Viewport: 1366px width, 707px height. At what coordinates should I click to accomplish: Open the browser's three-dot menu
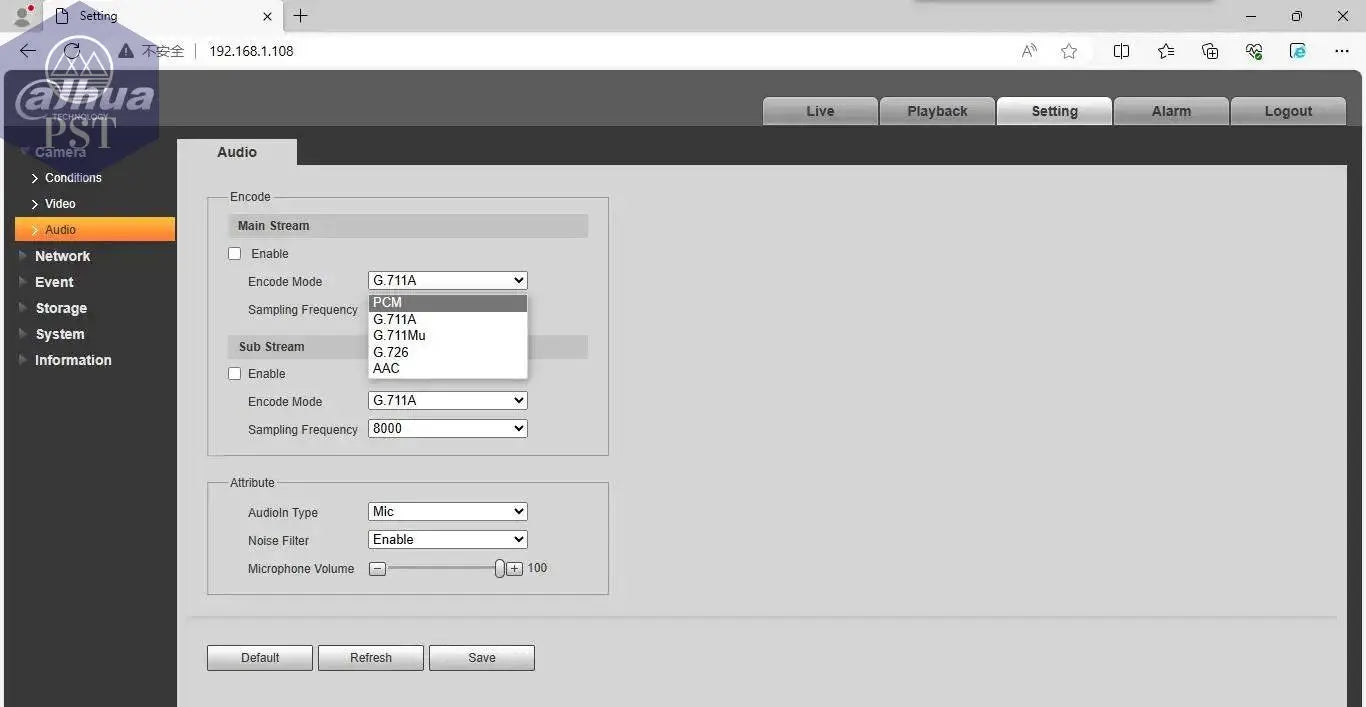tap(1342, 51)
